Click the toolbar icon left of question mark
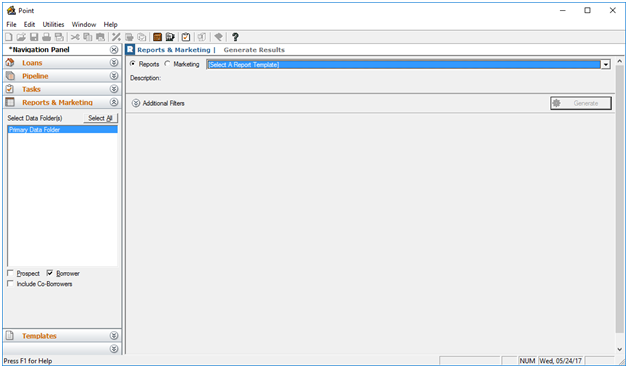Viewport: 628px width, 368px height. (218, 37)
